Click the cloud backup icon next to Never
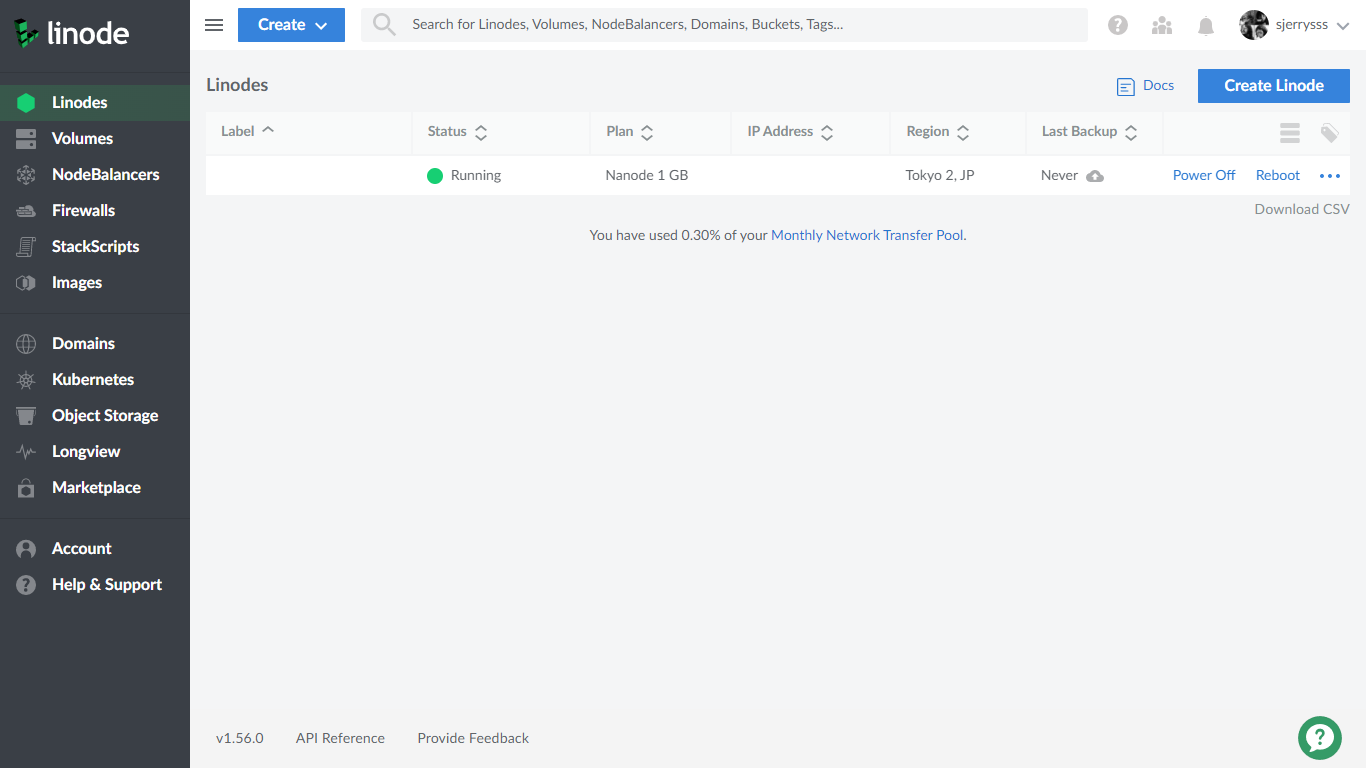The width and height of the screenshot is (1366, 768). point(1095,176)
